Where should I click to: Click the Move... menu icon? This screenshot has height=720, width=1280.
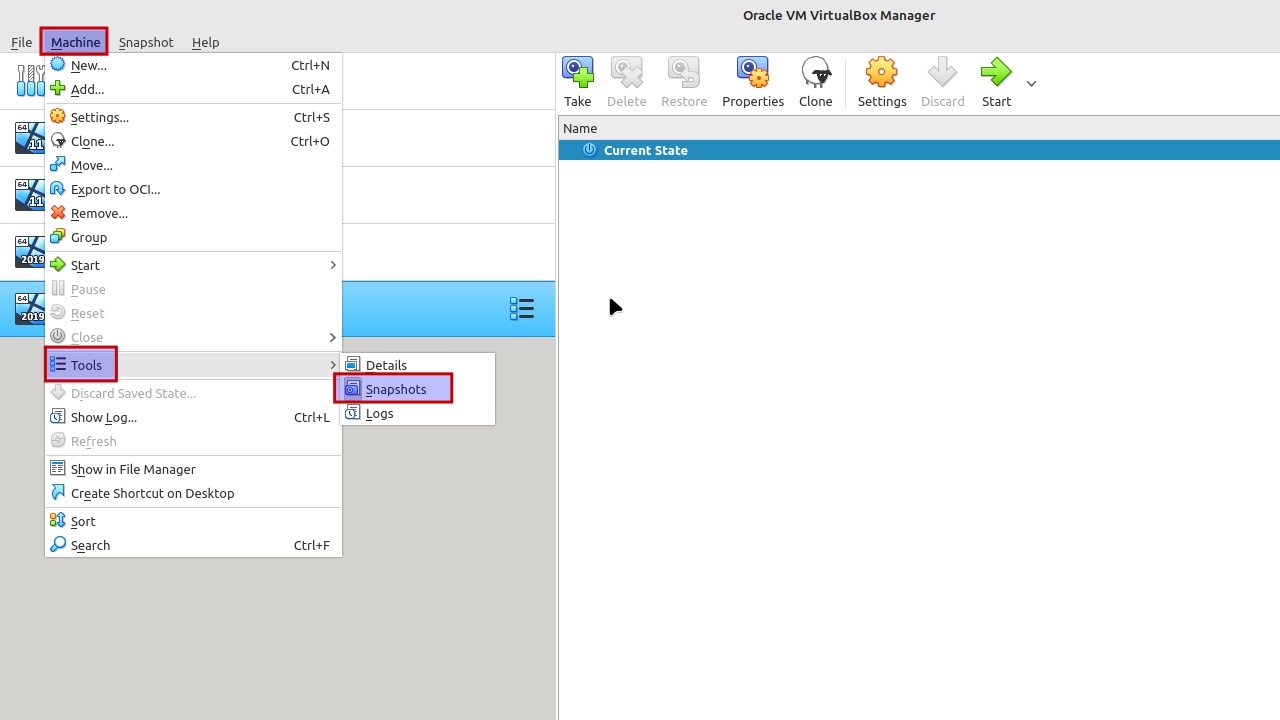click(58, 165)
